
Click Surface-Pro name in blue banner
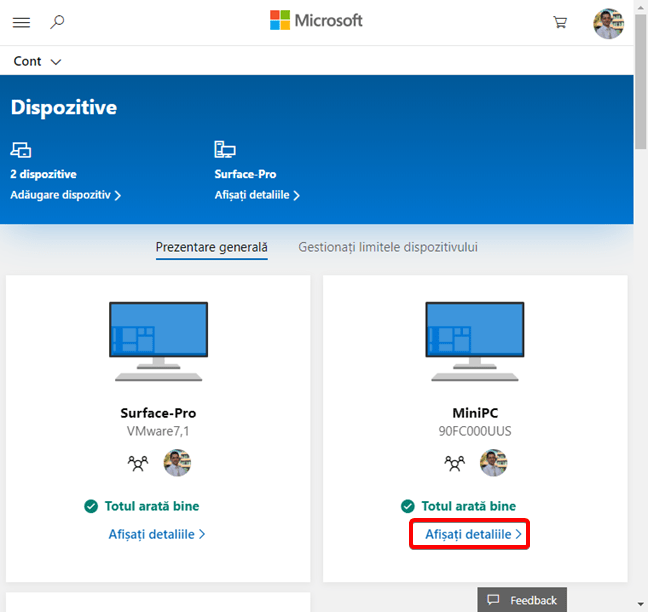pos(245,174)
